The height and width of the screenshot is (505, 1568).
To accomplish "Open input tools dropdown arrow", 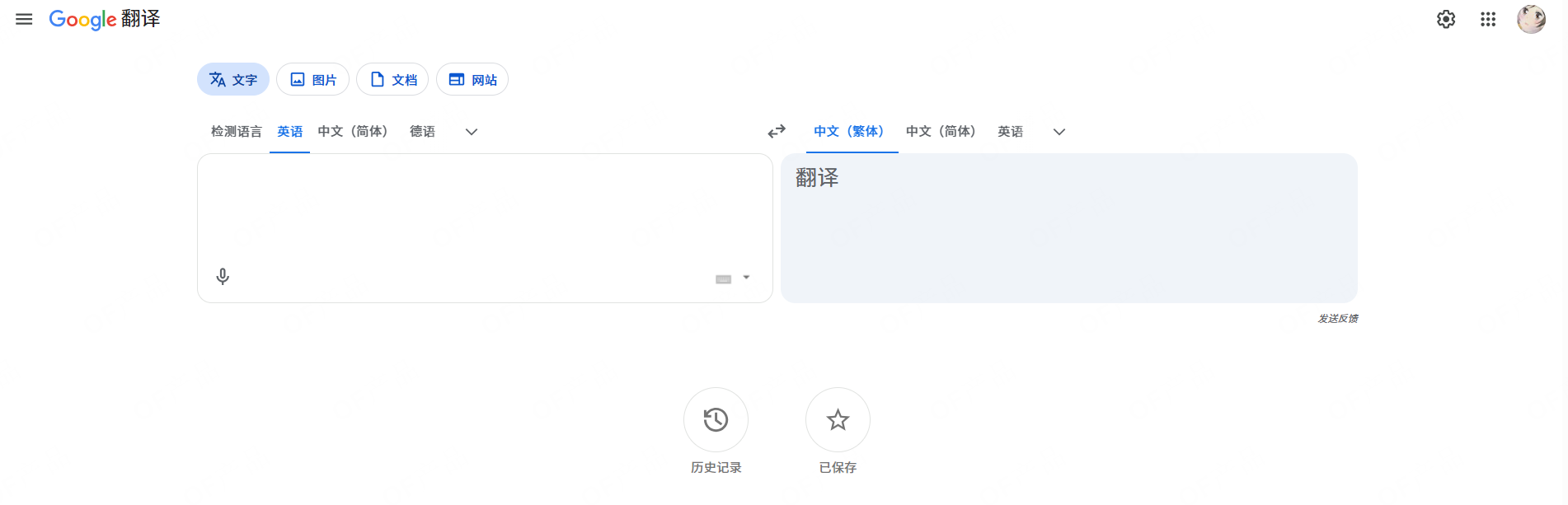I will (746, 278).
